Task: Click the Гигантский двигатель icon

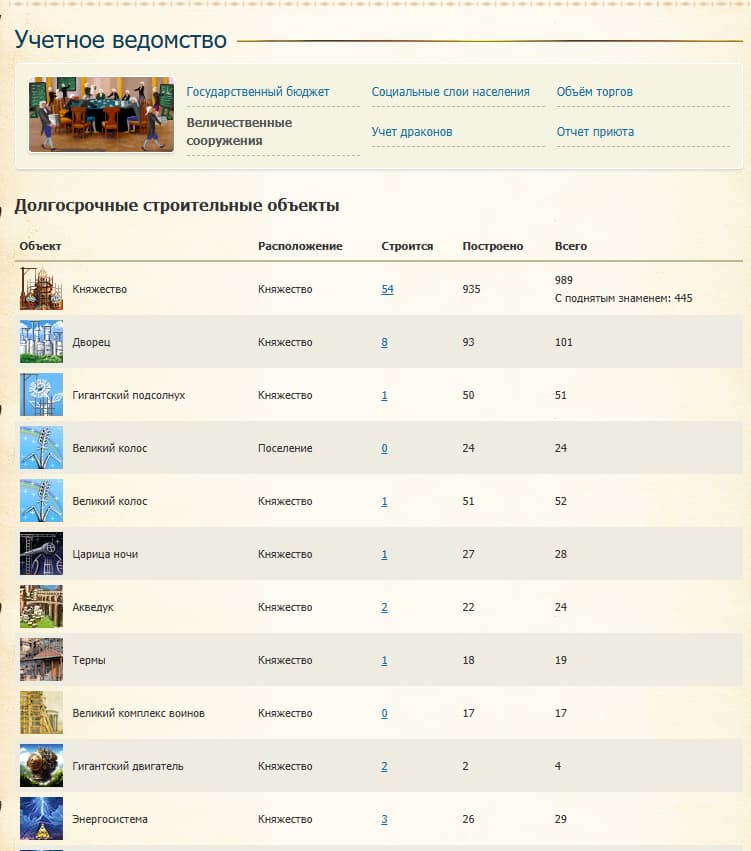Action: click(41, 766)
